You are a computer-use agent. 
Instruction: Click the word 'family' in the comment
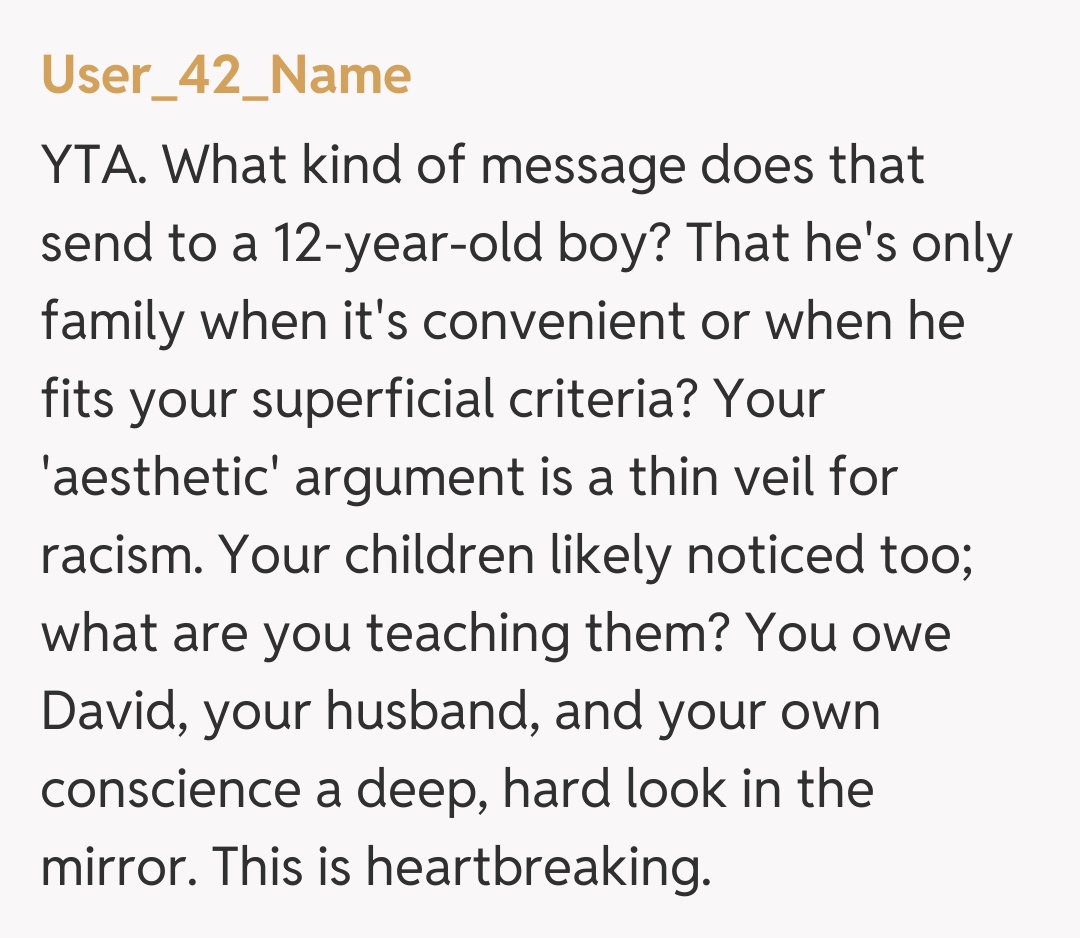pyautogui.click(x=114, y=322)
